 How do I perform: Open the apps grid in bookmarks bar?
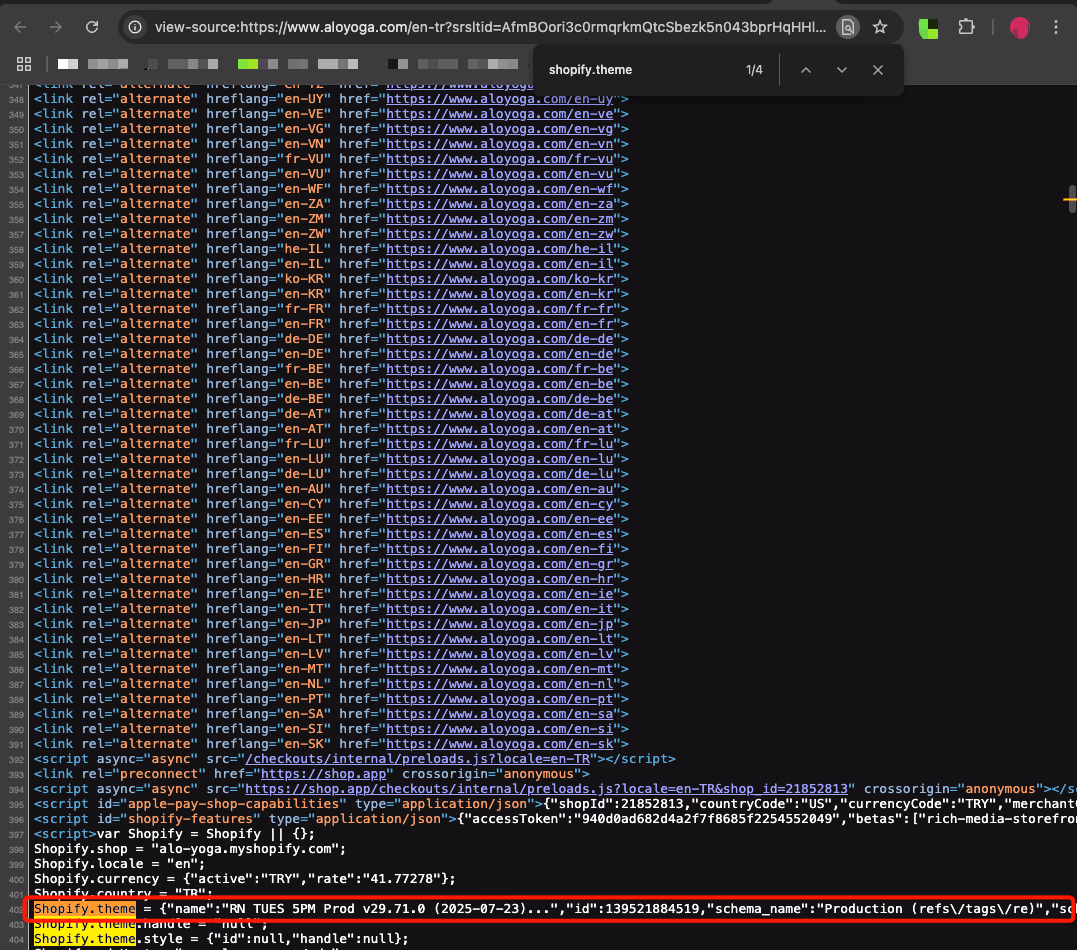pos(24,64)
